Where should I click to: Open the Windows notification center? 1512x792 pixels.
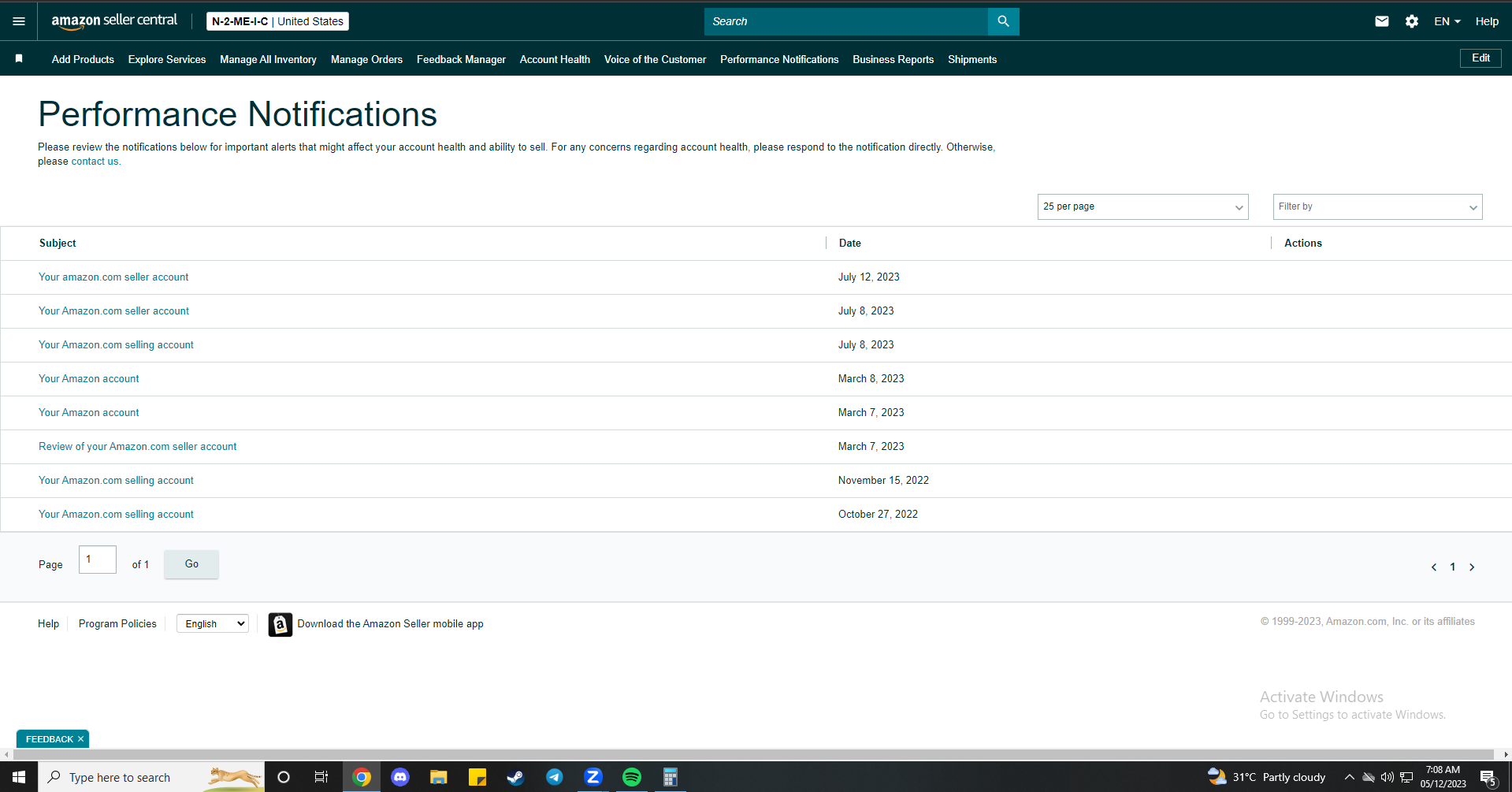click(1488, 778)
